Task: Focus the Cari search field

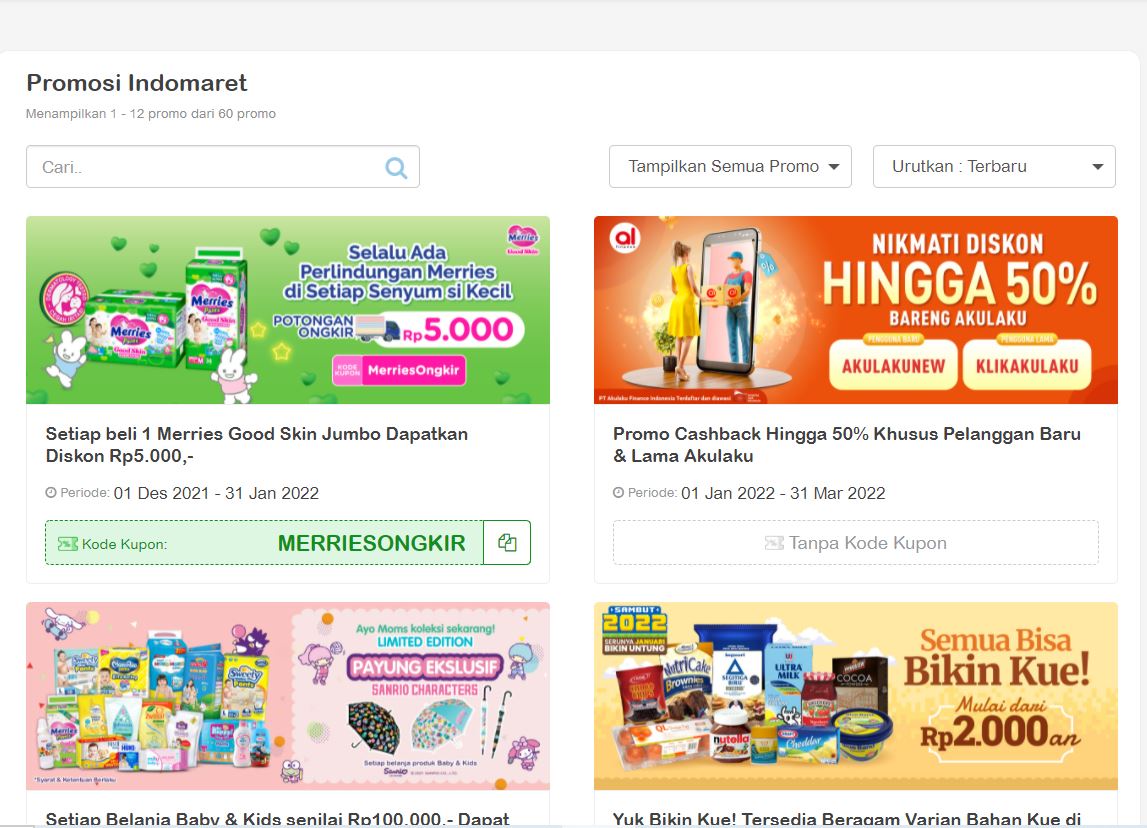Action: click(222, 167)
